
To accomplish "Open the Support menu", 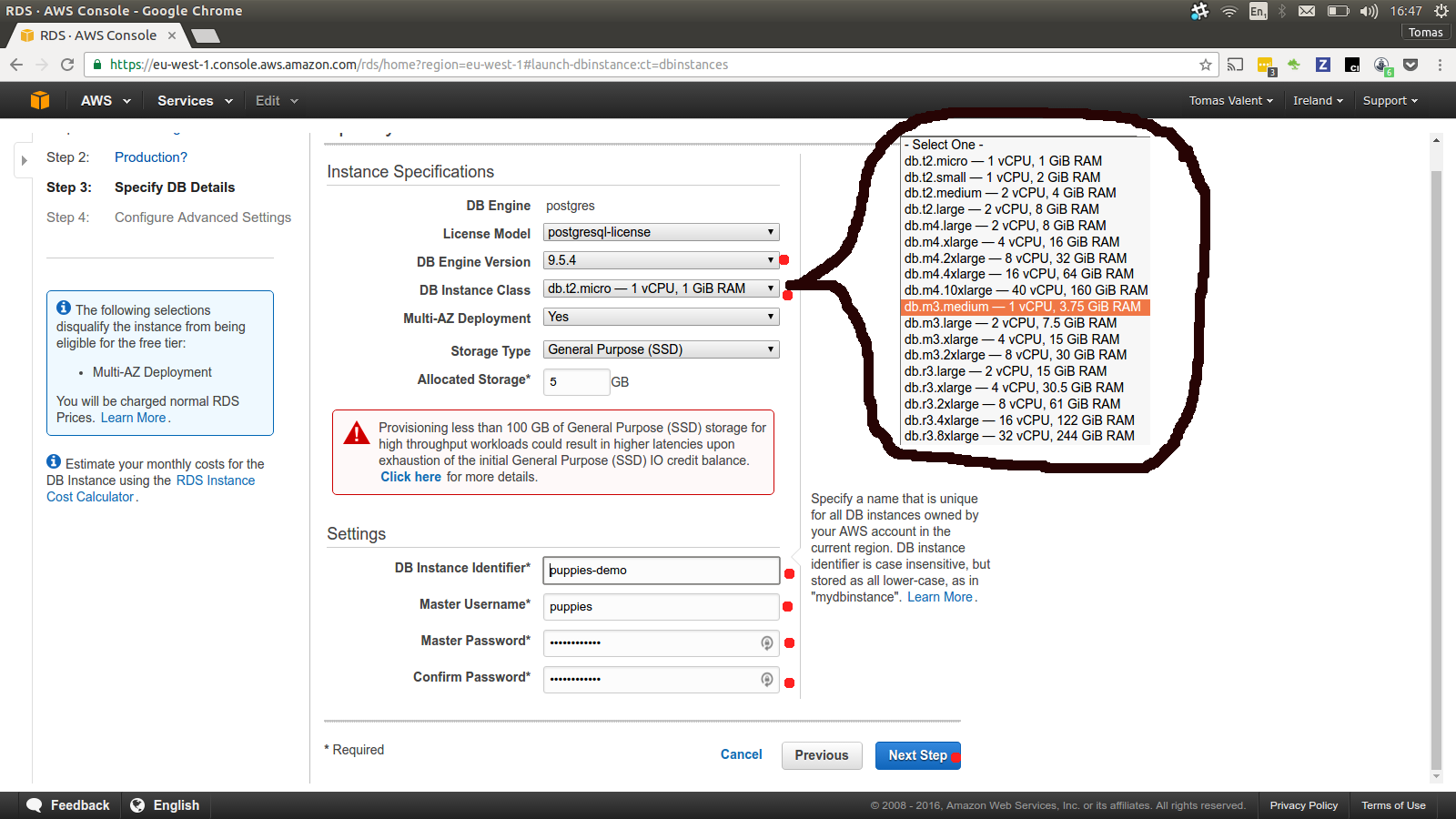I will pyautogui.click(x=1390, y=101).
